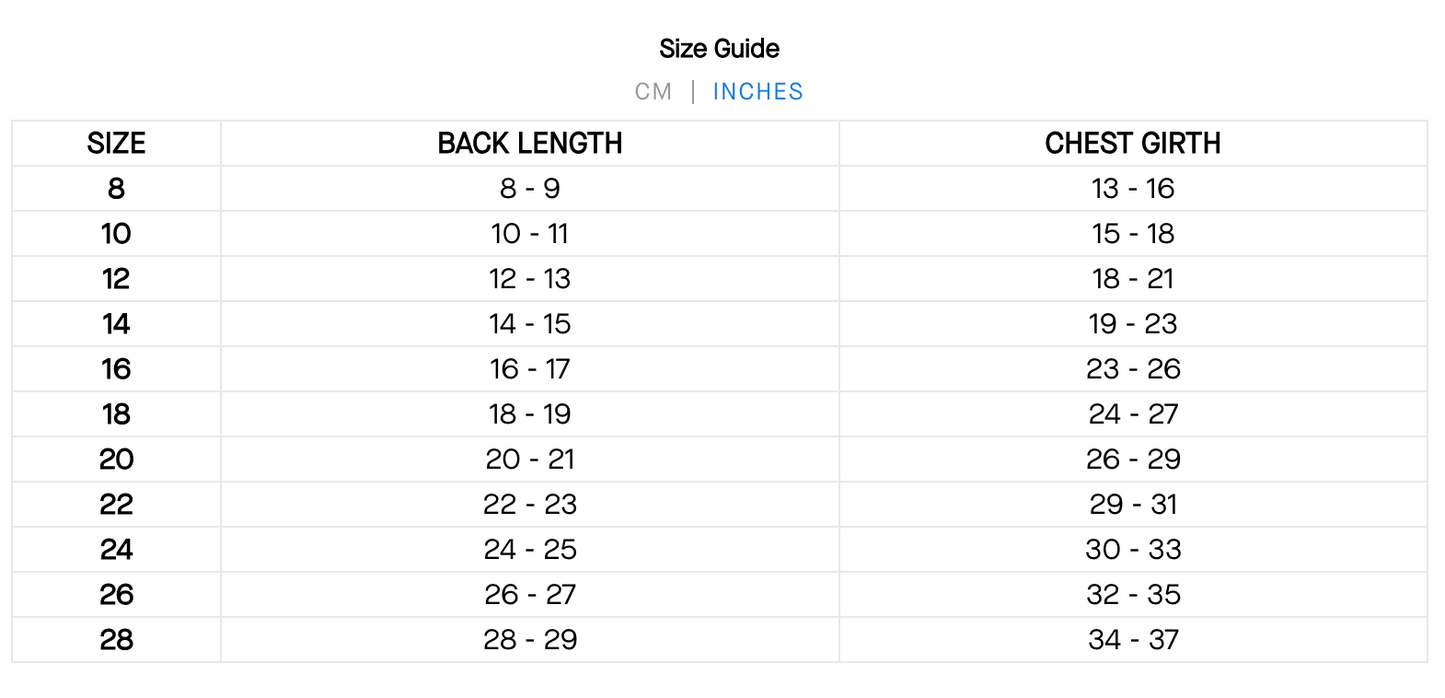Select the size 20 row label
This screenshot has width=1445, height=698.
116,459
